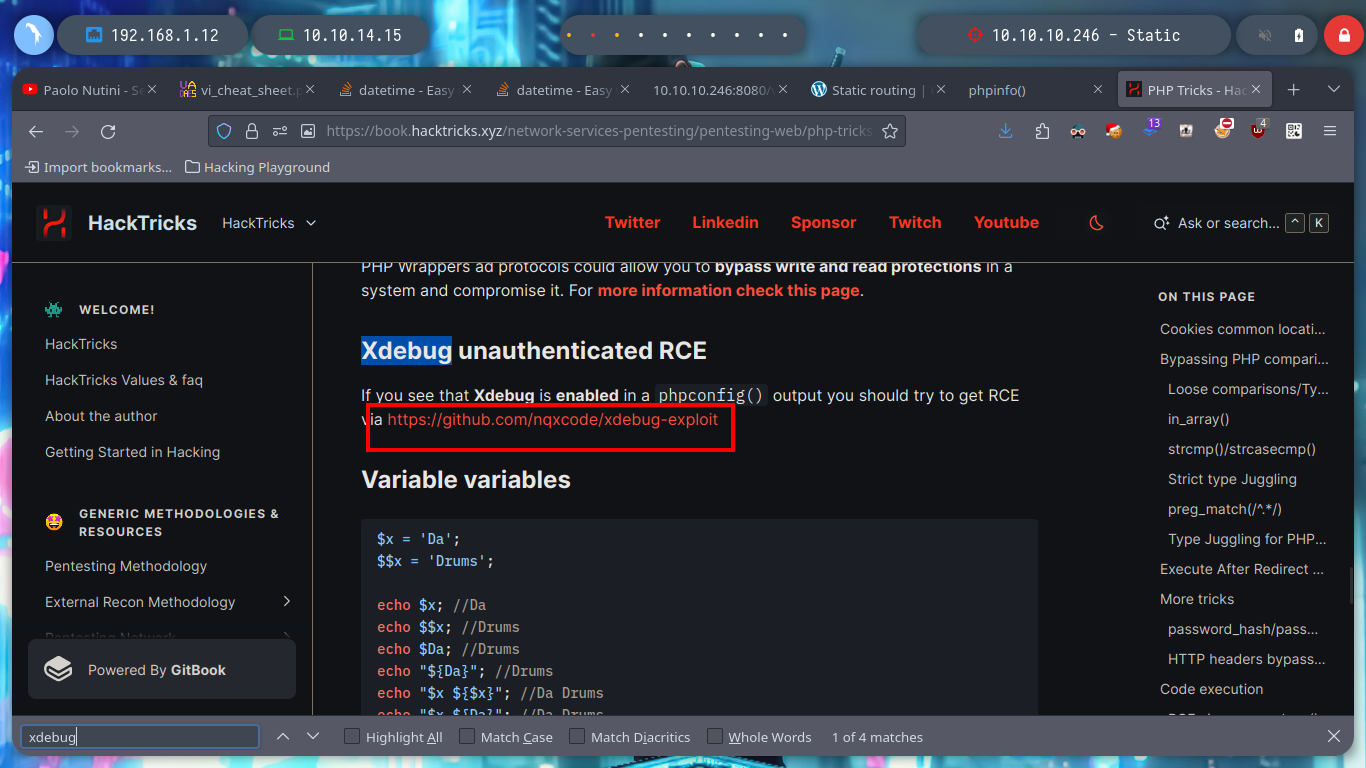Open Getting Started in Hacking page
This screenshot has height=768, width=1366.
tap(132, 452)
